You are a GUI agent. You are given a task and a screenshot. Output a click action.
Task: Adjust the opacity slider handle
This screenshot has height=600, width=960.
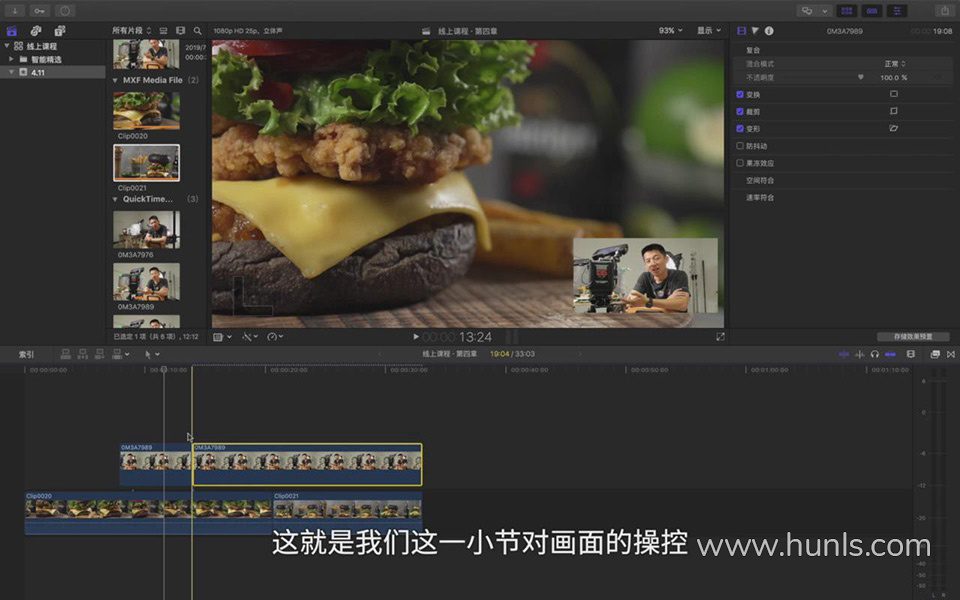tap(860, 77)
